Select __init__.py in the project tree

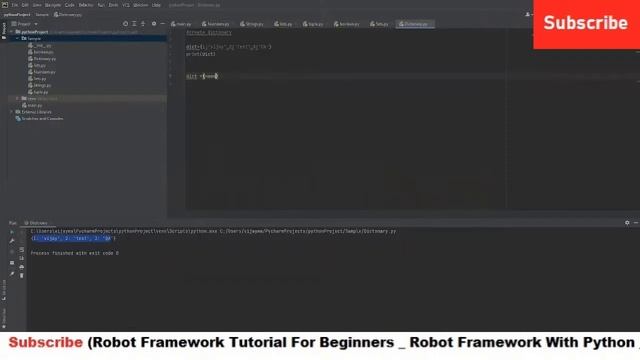pos(40,45)
